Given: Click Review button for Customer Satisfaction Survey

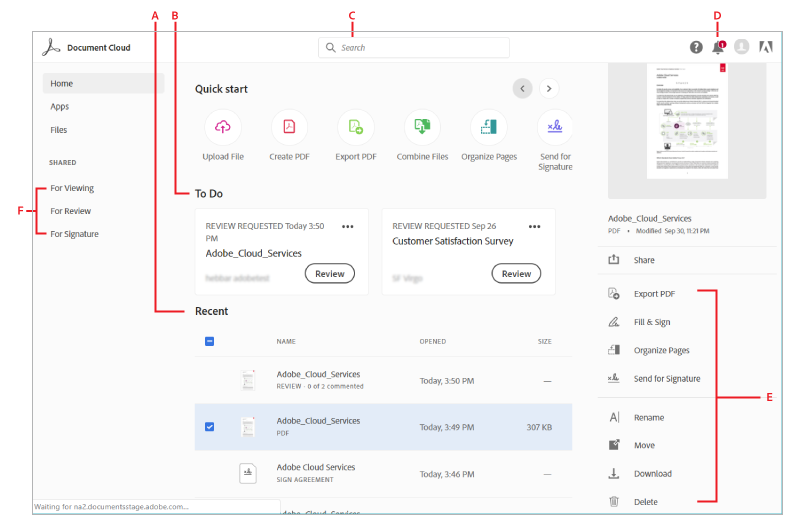Looking at the screenshot, I should [x=516, y=273].
